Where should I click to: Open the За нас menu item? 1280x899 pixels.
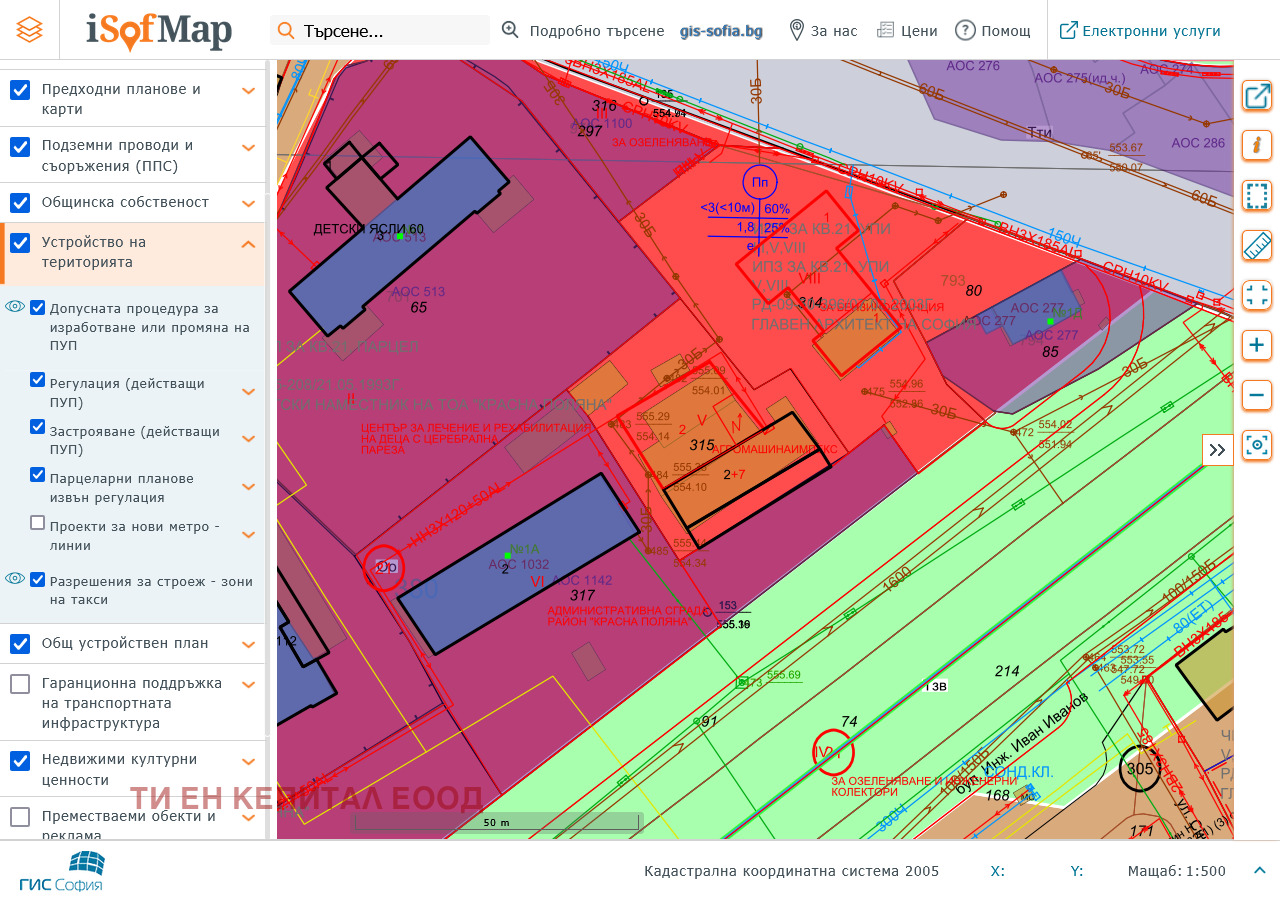click(x=823, y=30)
